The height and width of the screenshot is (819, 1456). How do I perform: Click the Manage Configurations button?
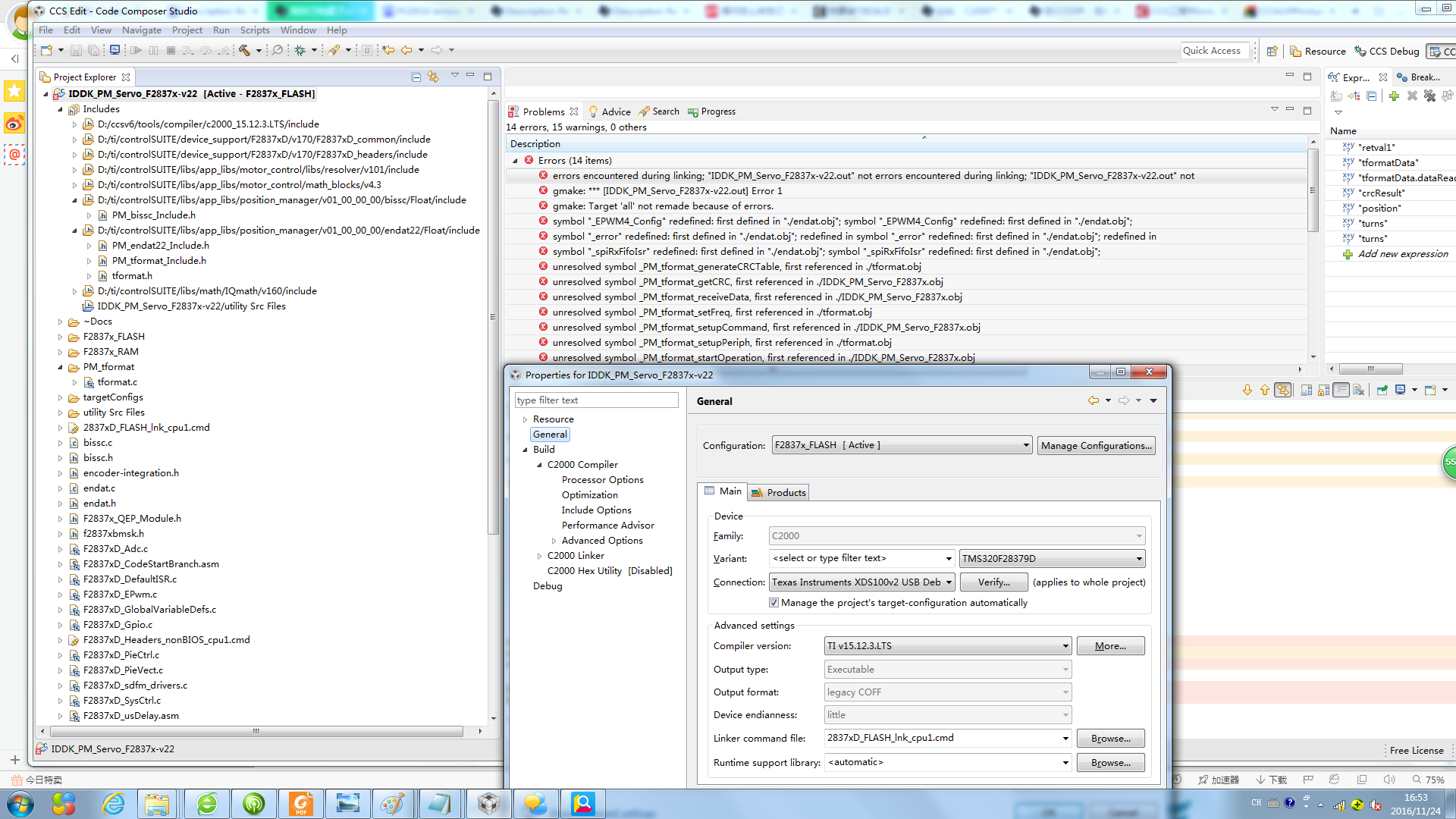[x=1096, y=445]
